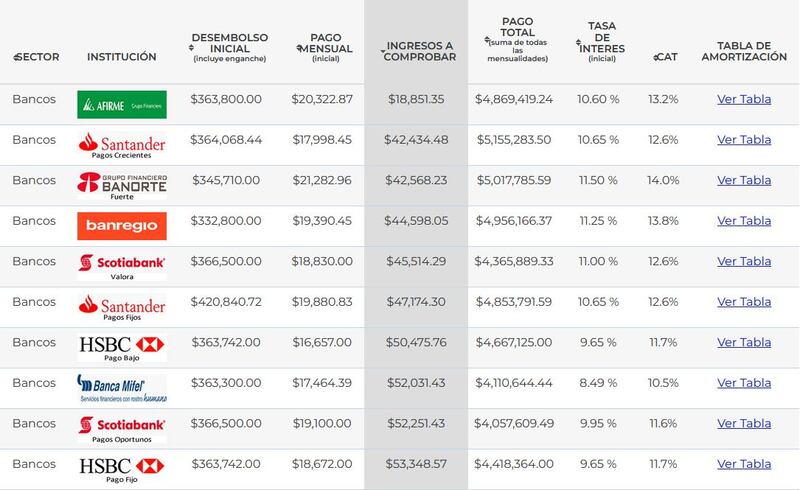Click the HSBC Pago Fijo logo
Image resolution: width=800 pixels, height=490 pixels.
click(121, 469)
